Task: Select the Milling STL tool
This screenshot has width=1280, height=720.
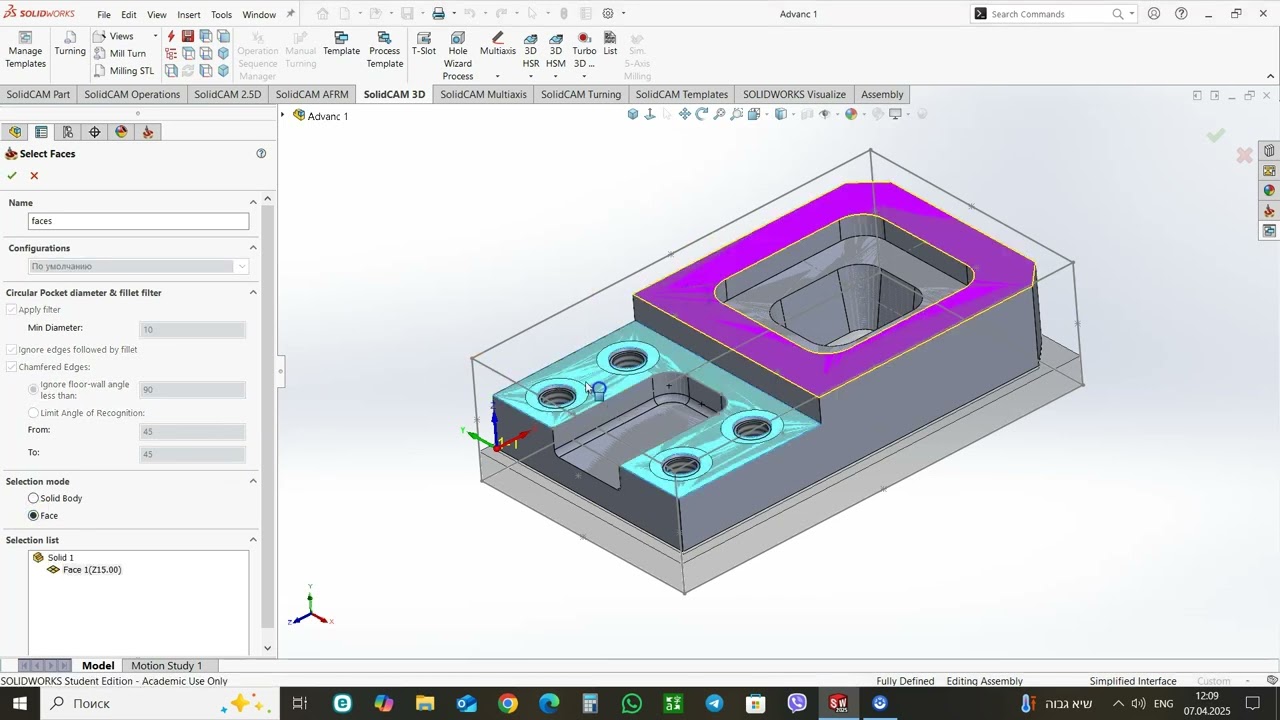Action: click(x=123, y=71)
